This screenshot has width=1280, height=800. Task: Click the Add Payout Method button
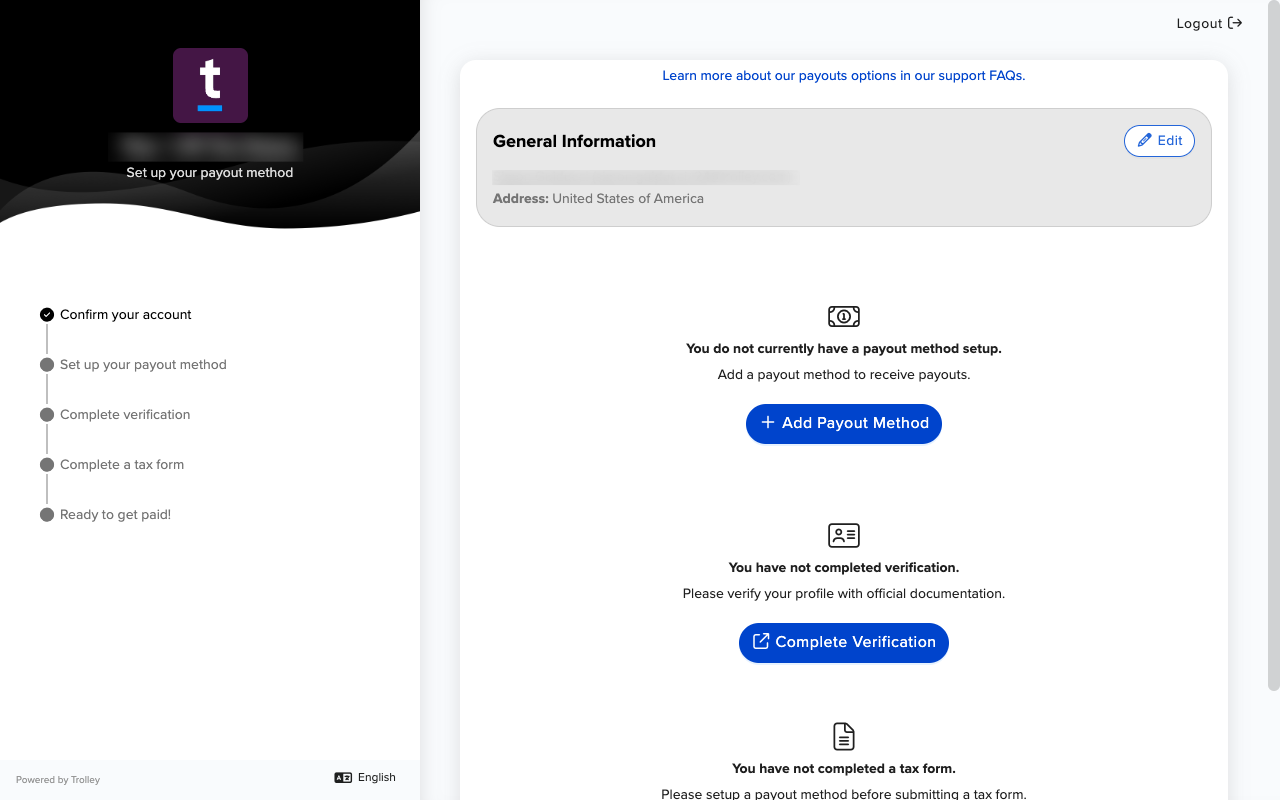(844, 424)
